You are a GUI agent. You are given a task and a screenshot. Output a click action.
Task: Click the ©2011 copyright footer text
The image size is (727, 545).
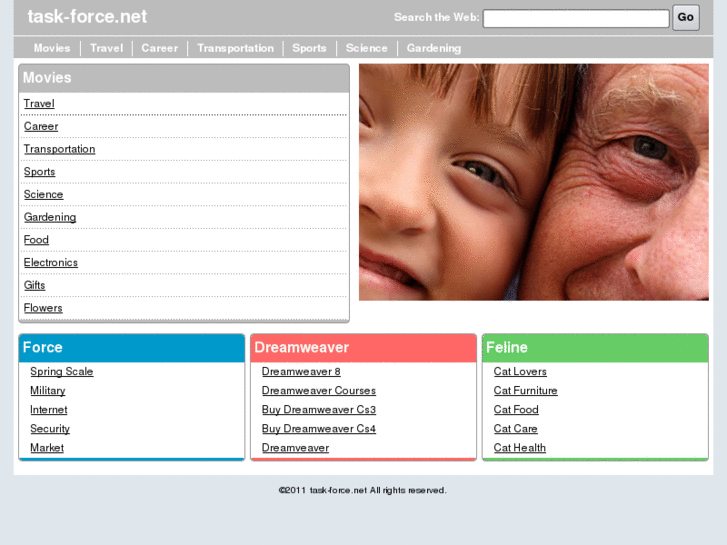363,490
